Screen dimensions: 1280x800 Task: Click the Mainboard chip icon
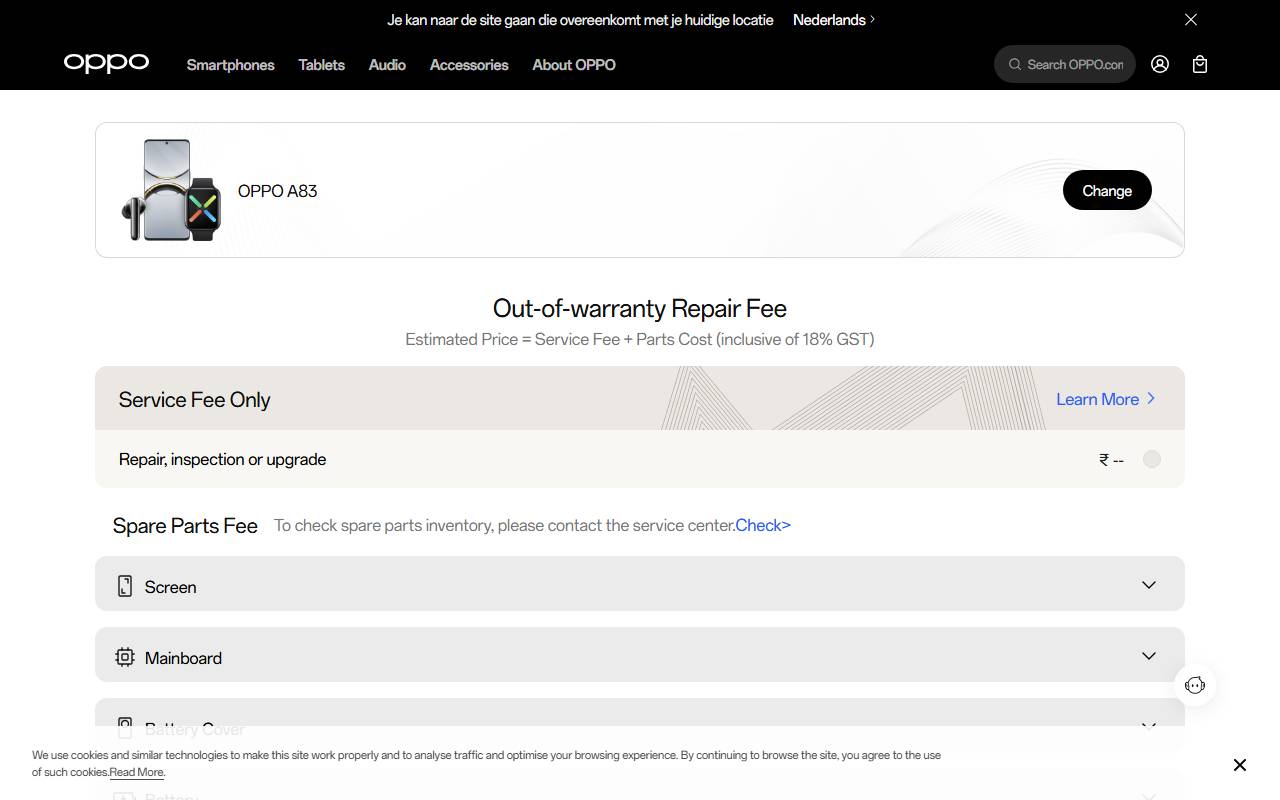pyautogui.click(x=125, y=657)
